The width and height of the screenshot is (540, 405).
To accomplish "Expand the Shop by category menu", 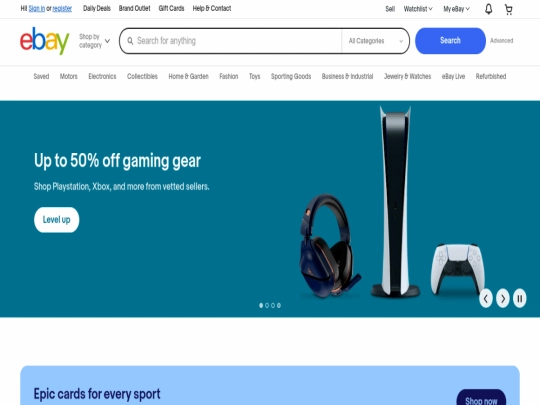I will [94, 41].
